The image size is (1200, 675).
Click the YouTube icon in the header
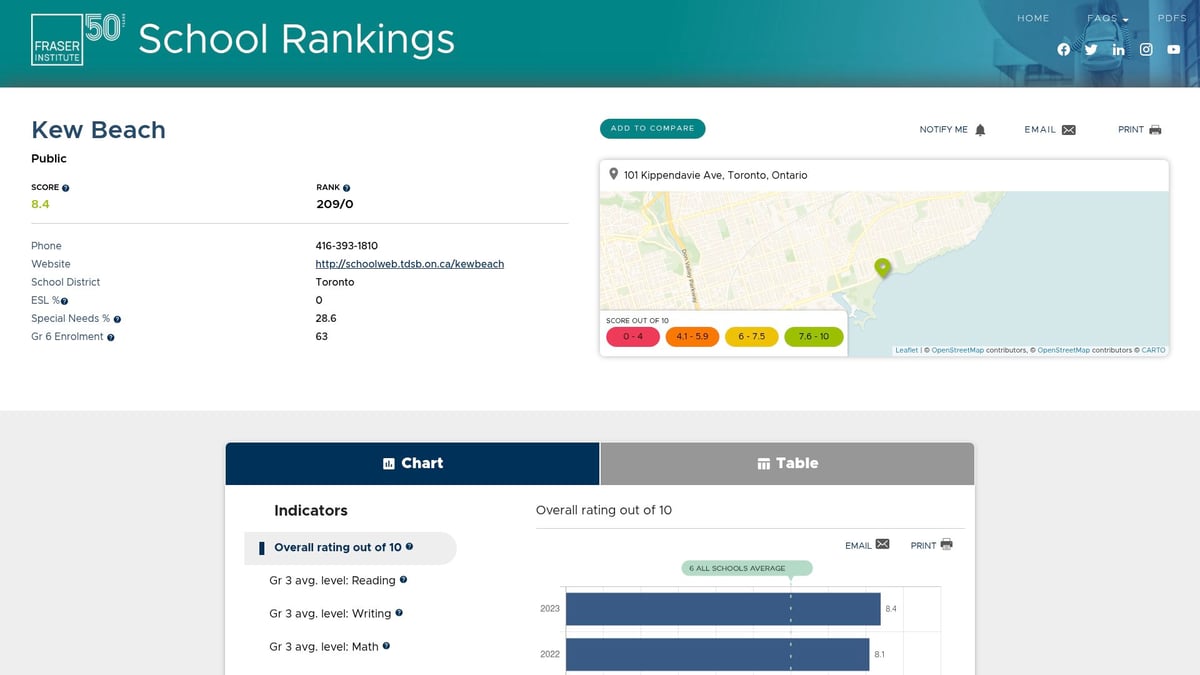coord(1173,49)
